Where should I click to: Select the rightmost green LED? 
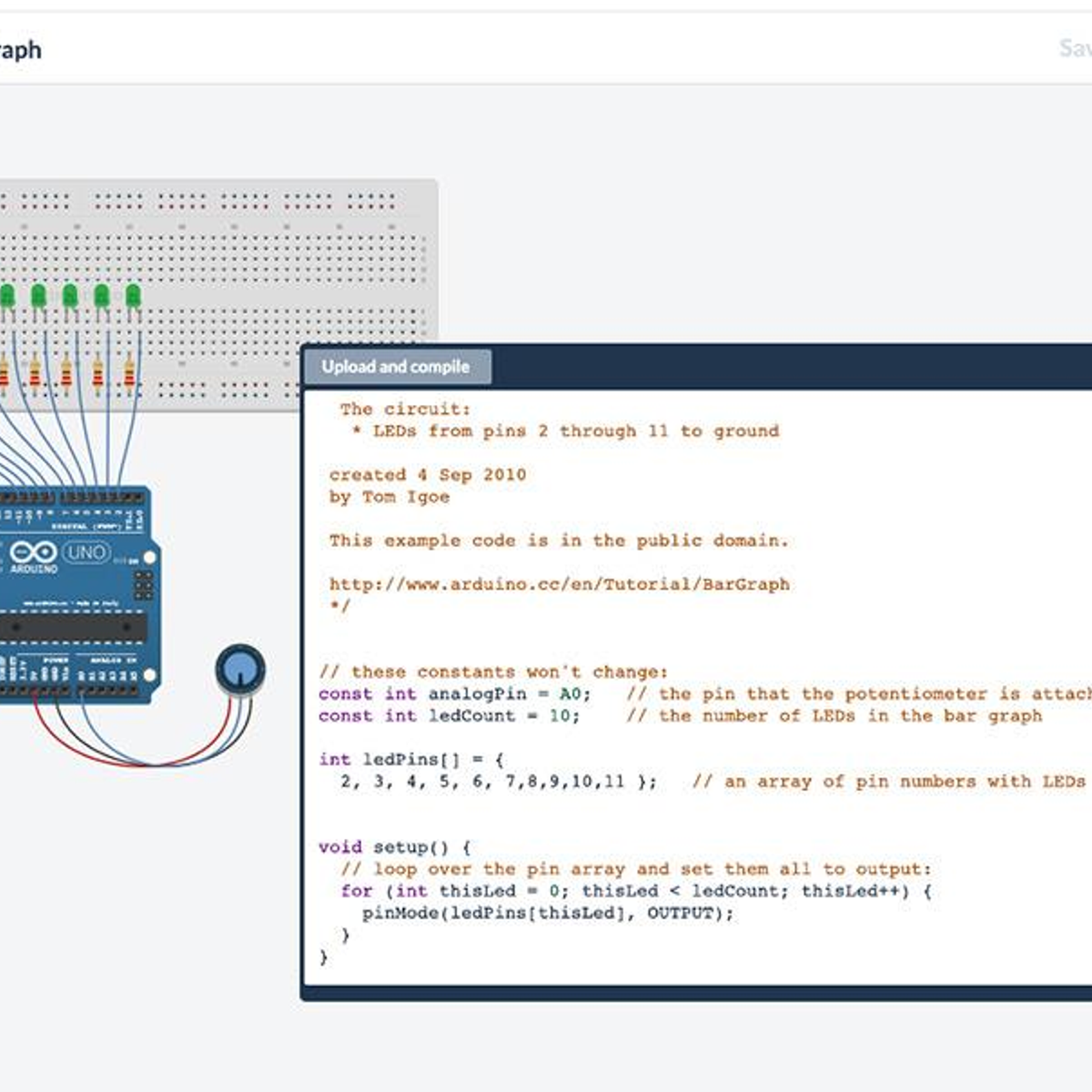click(133, 297)
